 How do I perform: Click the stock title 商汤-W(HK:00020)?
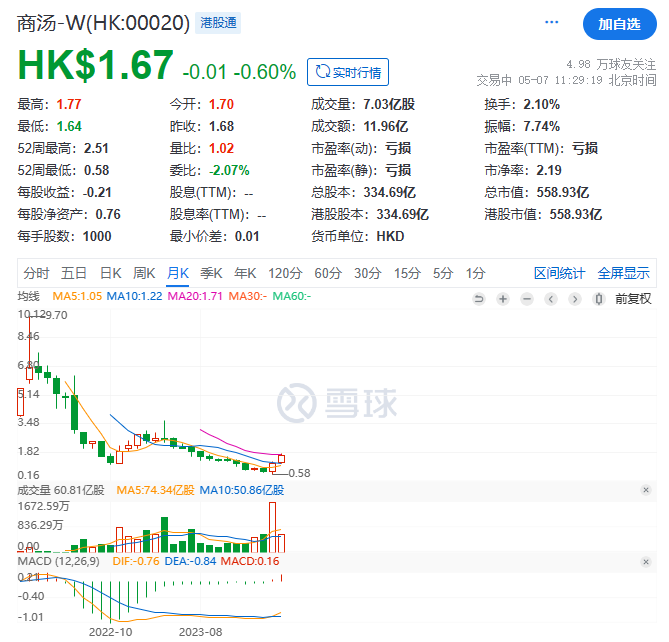[x=103, y=23]
